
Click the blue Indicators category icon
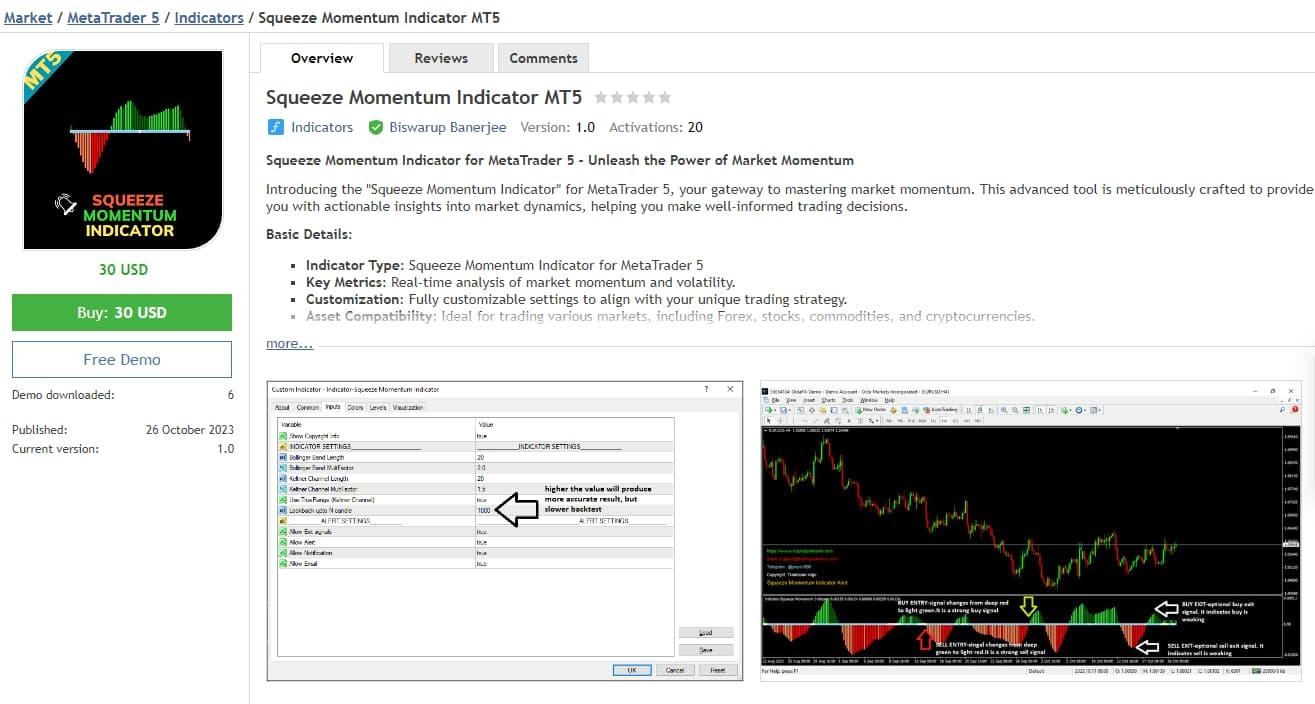click(276, 127)
